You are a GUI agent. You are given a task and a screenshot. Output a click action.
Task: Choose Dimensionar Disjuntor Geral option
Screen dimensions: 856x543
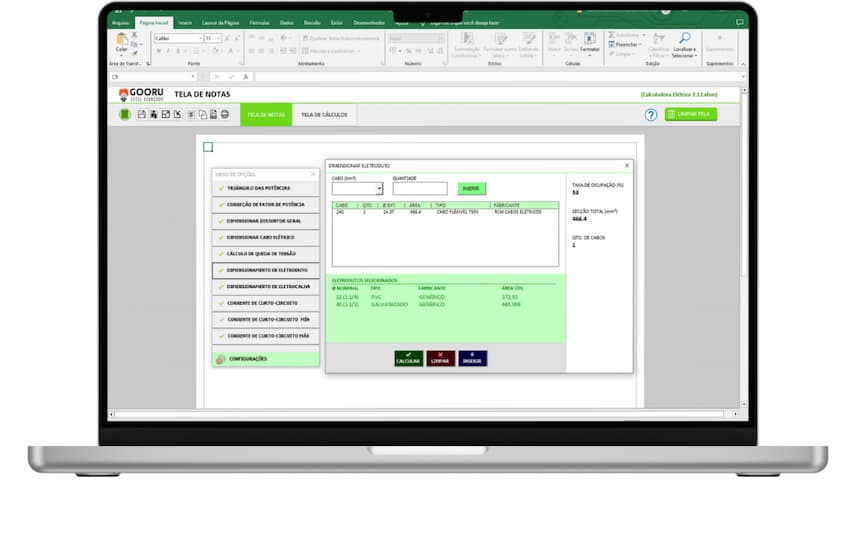point(266,221)
